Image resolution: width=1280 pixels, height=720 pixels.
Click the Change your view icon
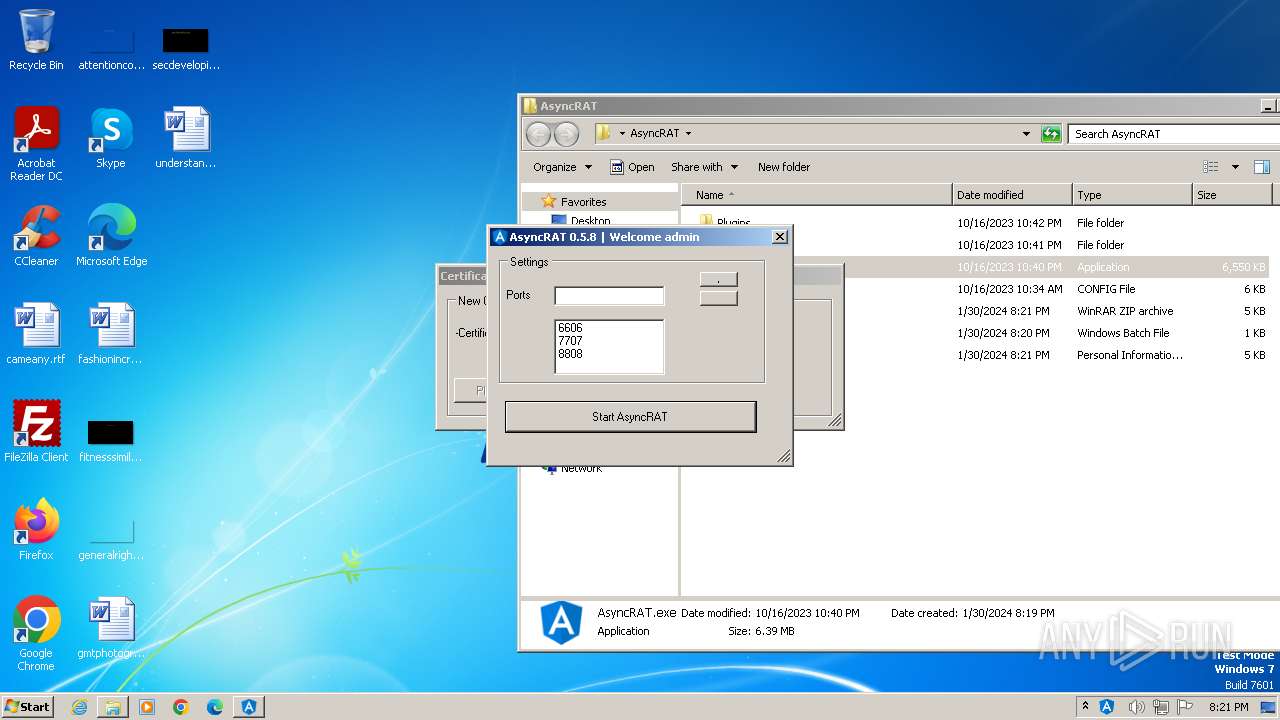coord(1211,167)
